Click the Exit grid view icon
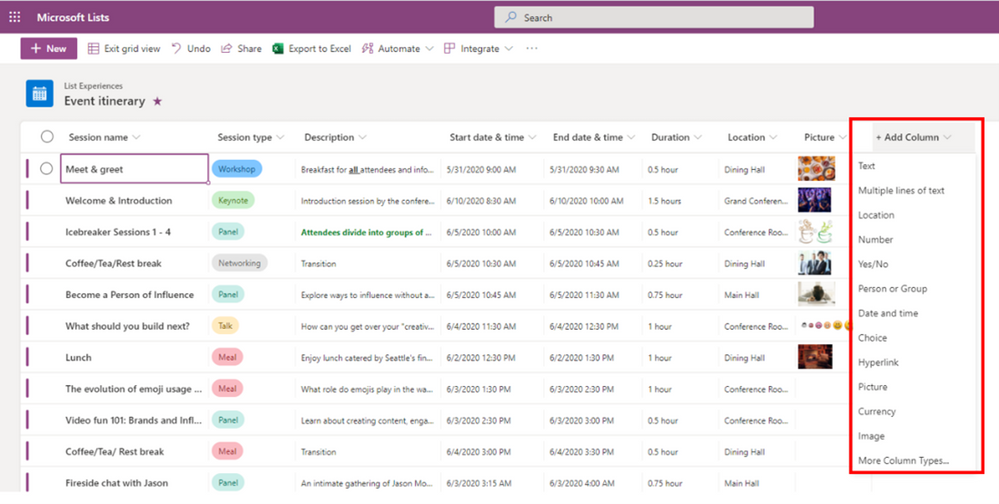The height and width of the screenshot is (504, 999). point(93,48)
